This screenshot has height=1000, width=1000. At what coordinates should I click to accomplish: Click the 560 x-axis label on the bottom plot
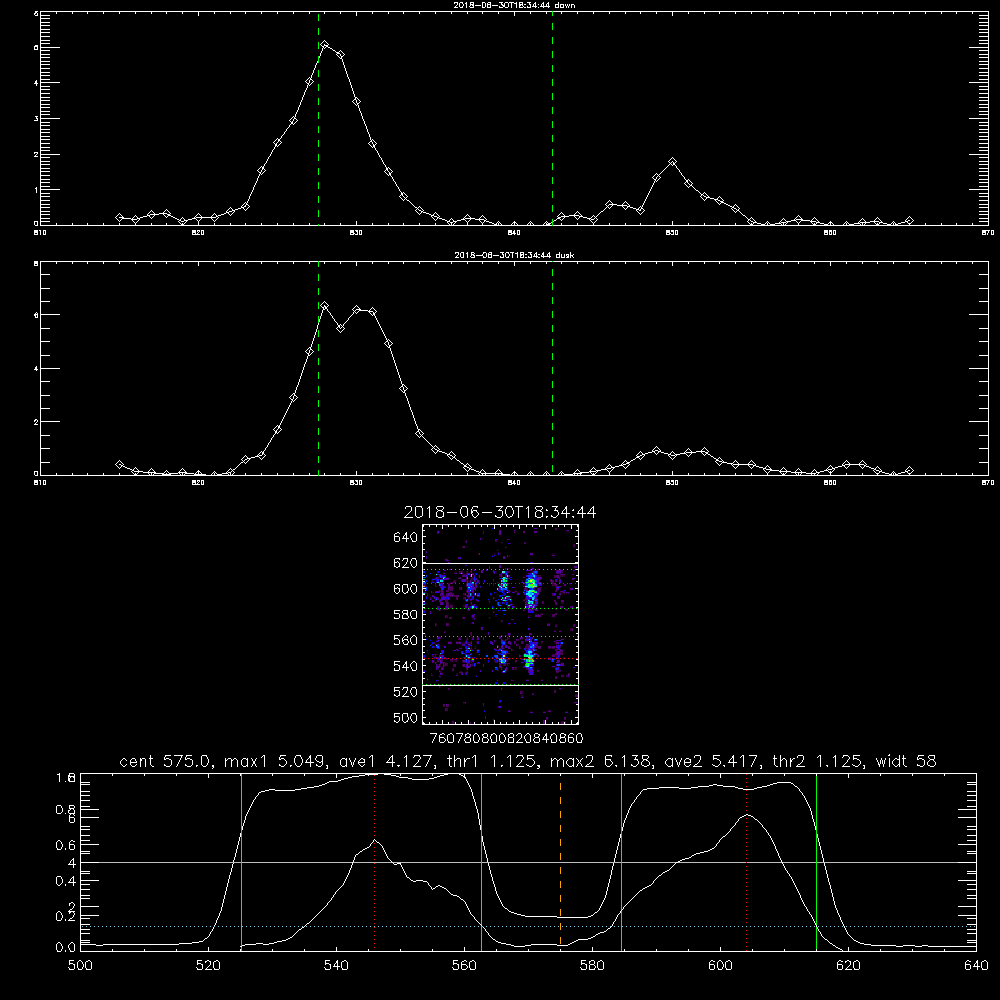coord(464,966)
